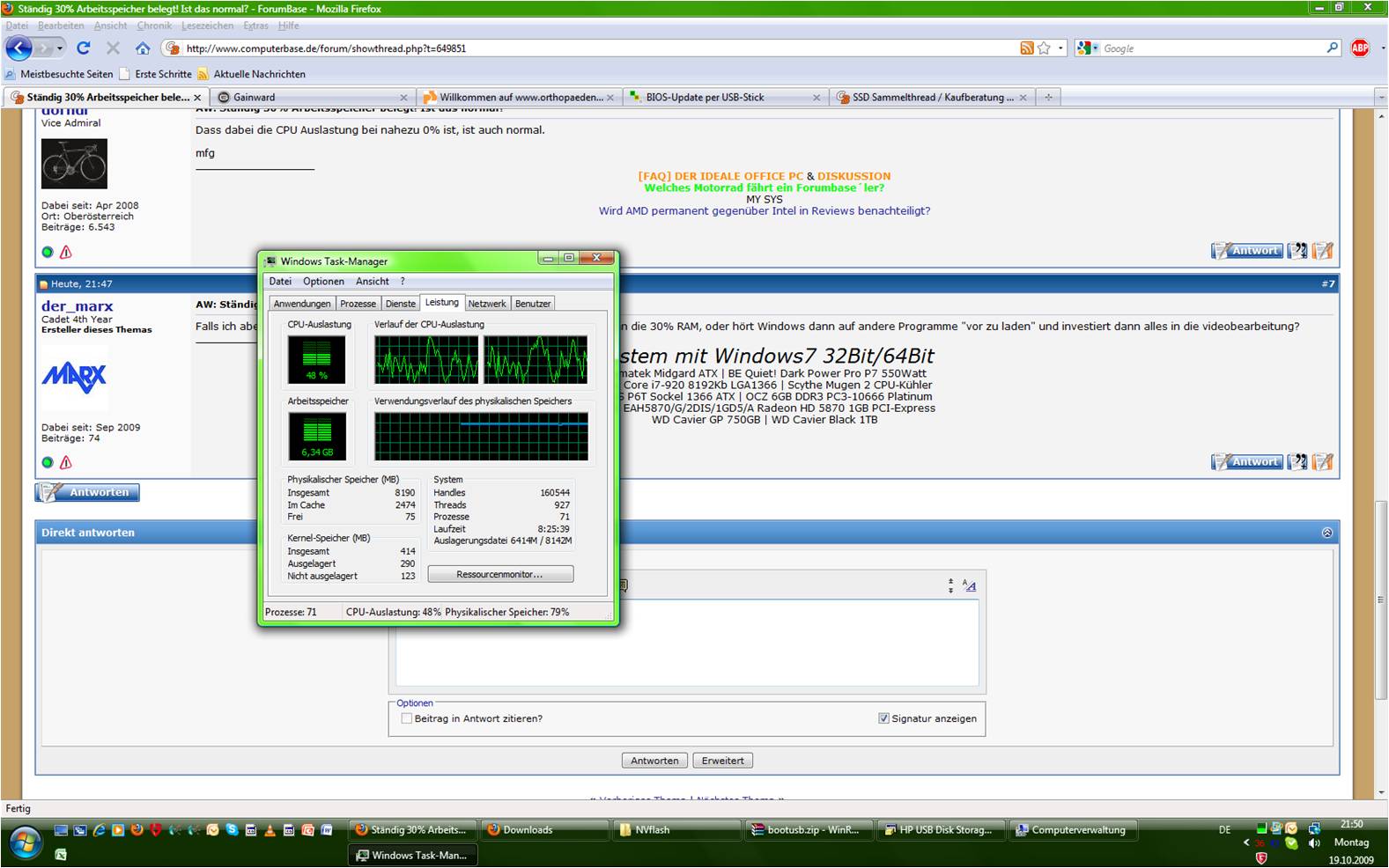Launch VLC cone icon in quick launch
The height and width of the screenshot is (868, 1389).
point(270,829)
